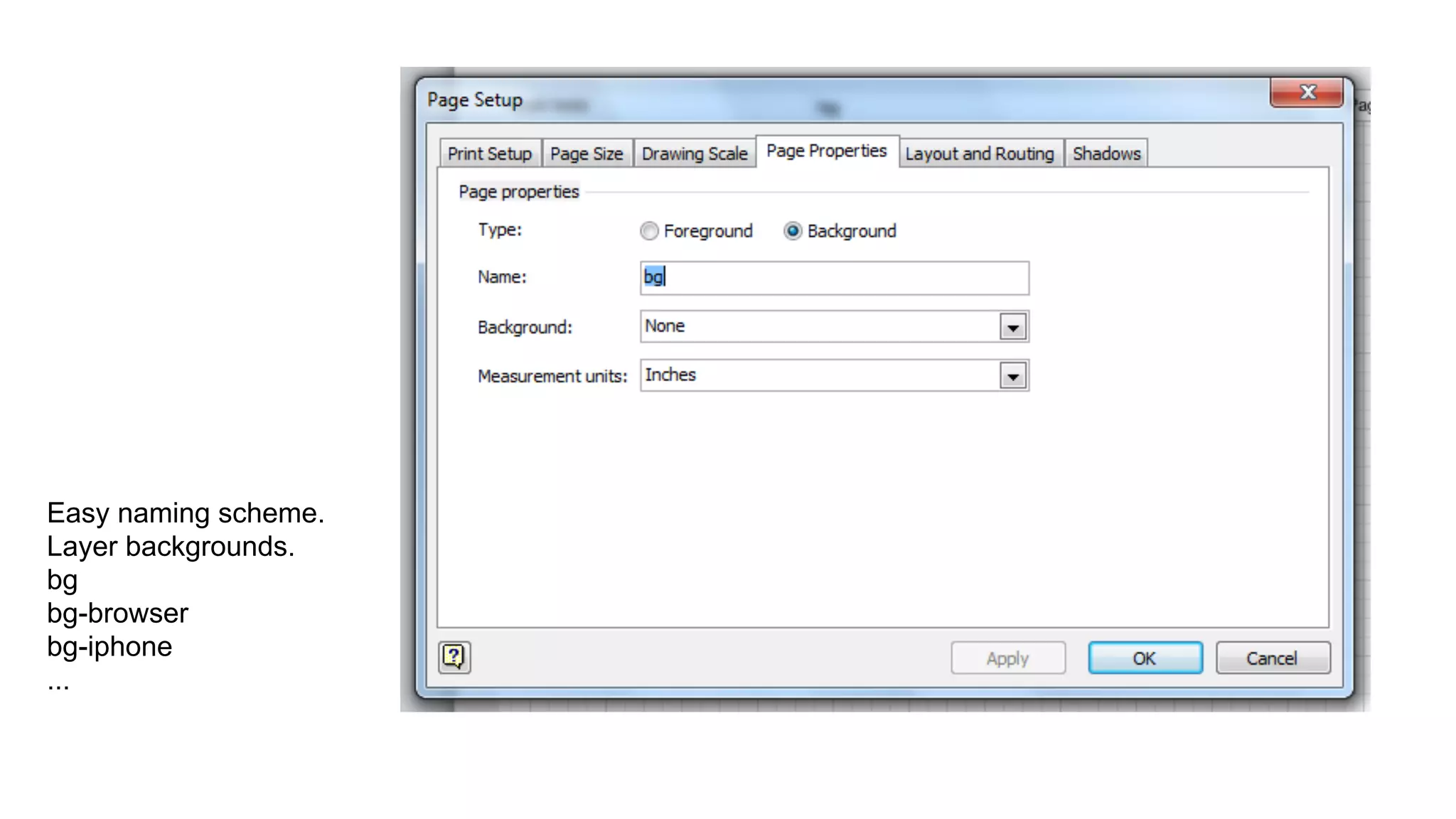Select the Page Properties tab
This screenshot has width=1456, height=819.
click(827, 151)
